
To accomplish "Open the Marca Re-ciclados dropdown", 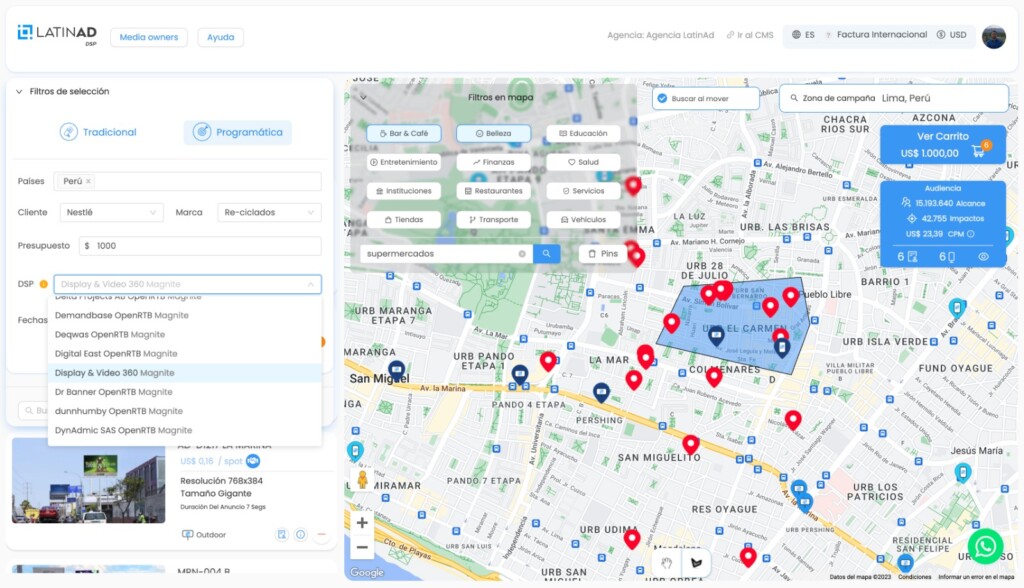I will coord(269,212).
